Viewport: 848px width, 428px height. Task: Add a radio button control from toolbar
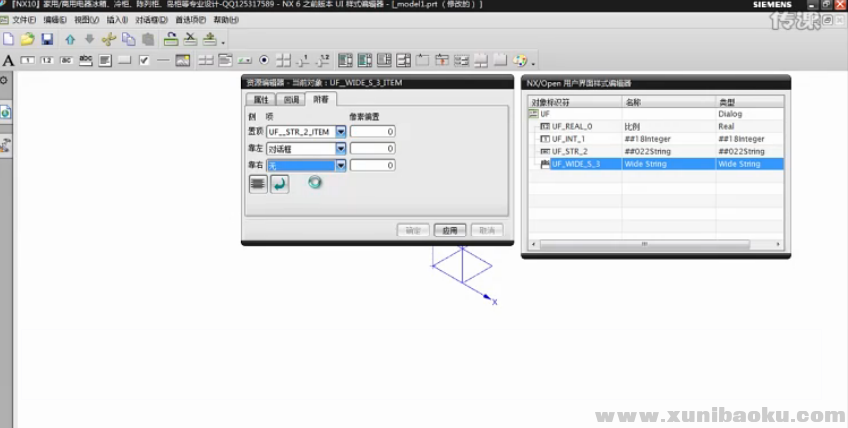(264, 61)
